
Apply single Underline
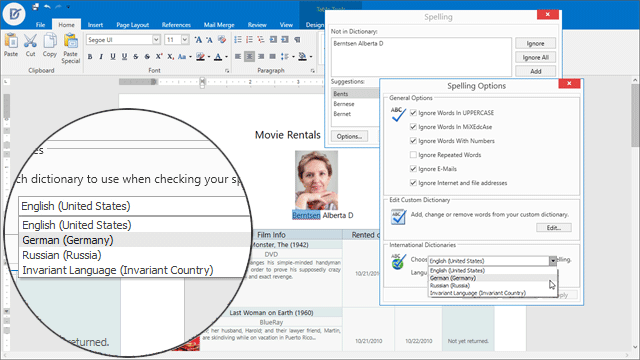[x=113, y=57]
